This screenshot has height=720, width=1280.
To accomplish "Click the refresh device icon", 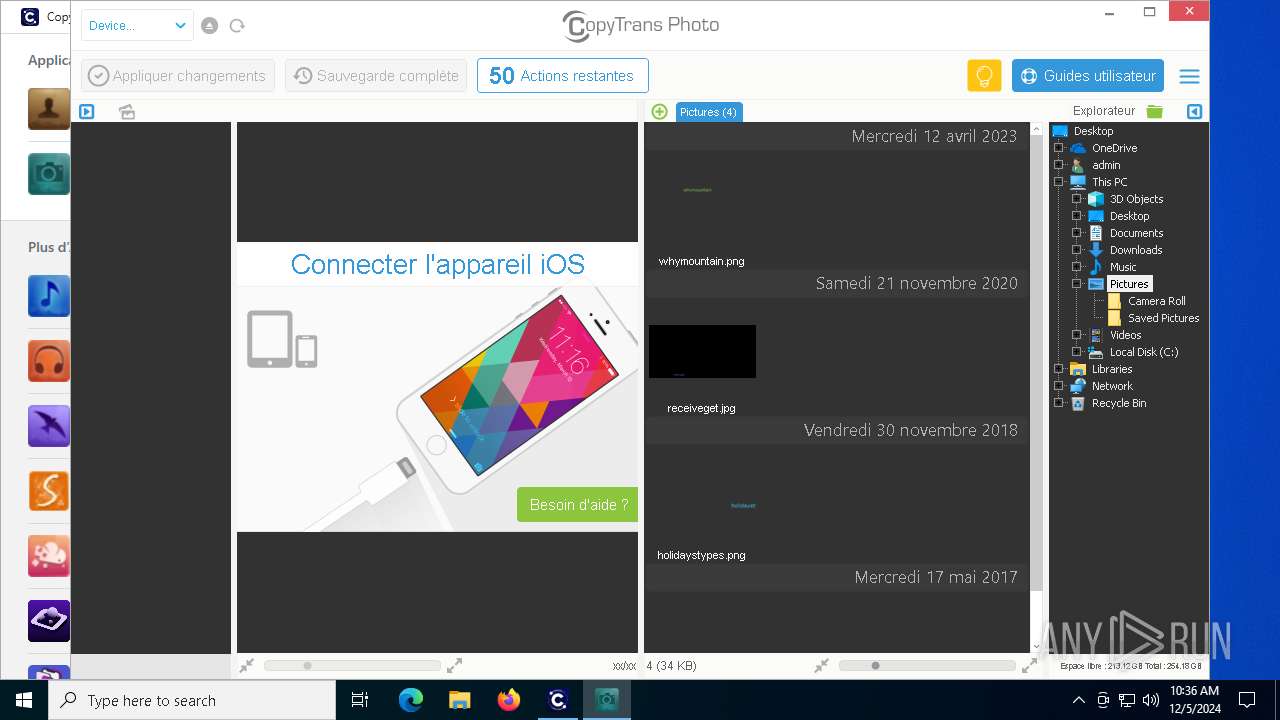I will tap(237, 26).
